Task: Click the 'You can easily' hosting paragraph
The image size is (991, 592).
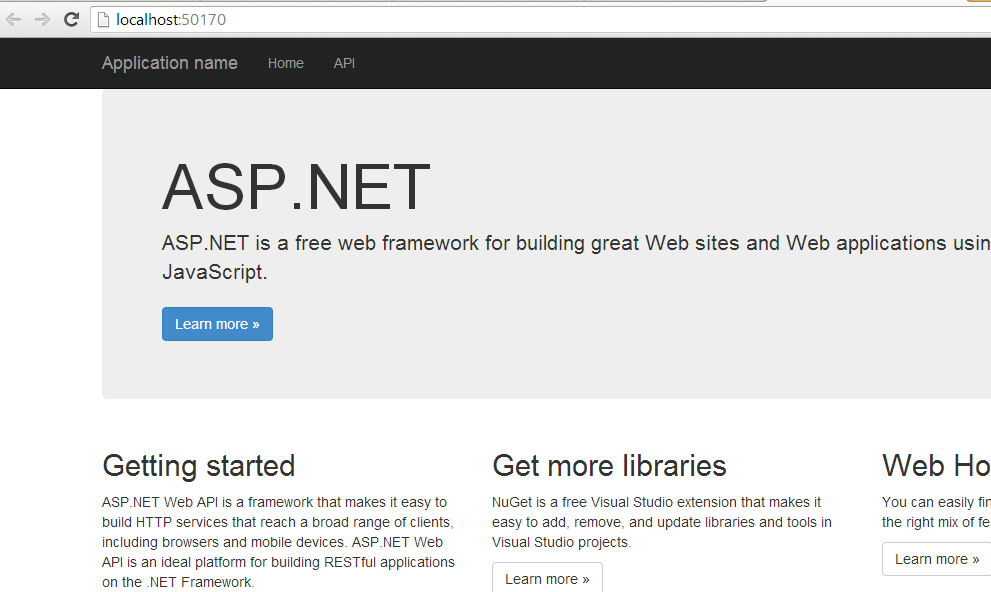Action: click(x=935, y=512)
